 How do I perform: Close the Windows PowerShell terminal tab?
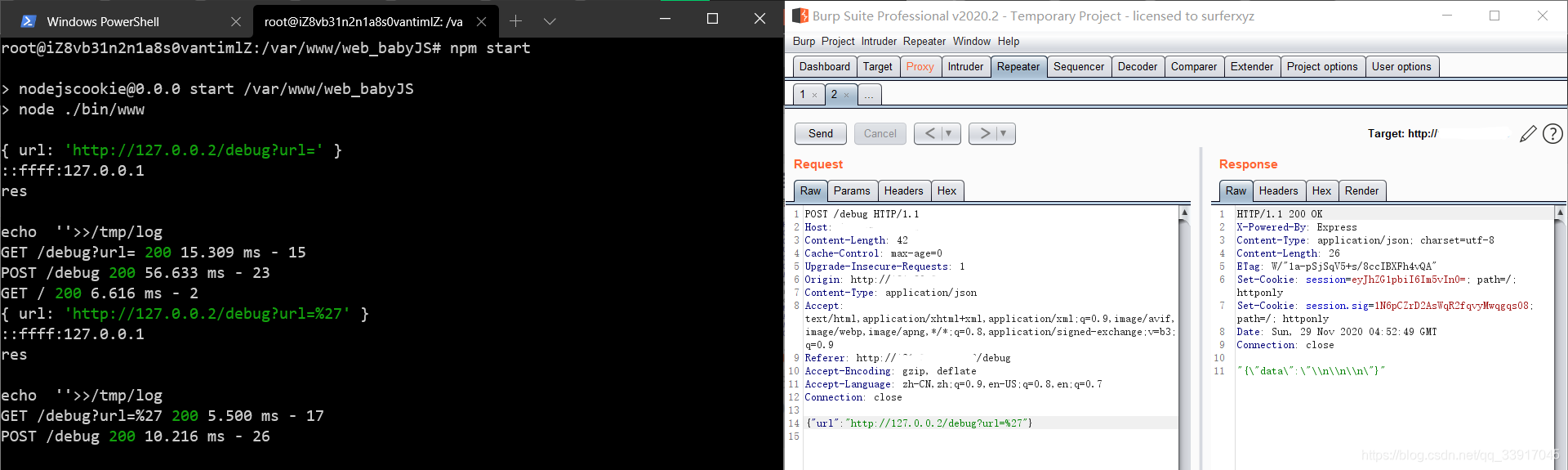click(x=236, y=21)
